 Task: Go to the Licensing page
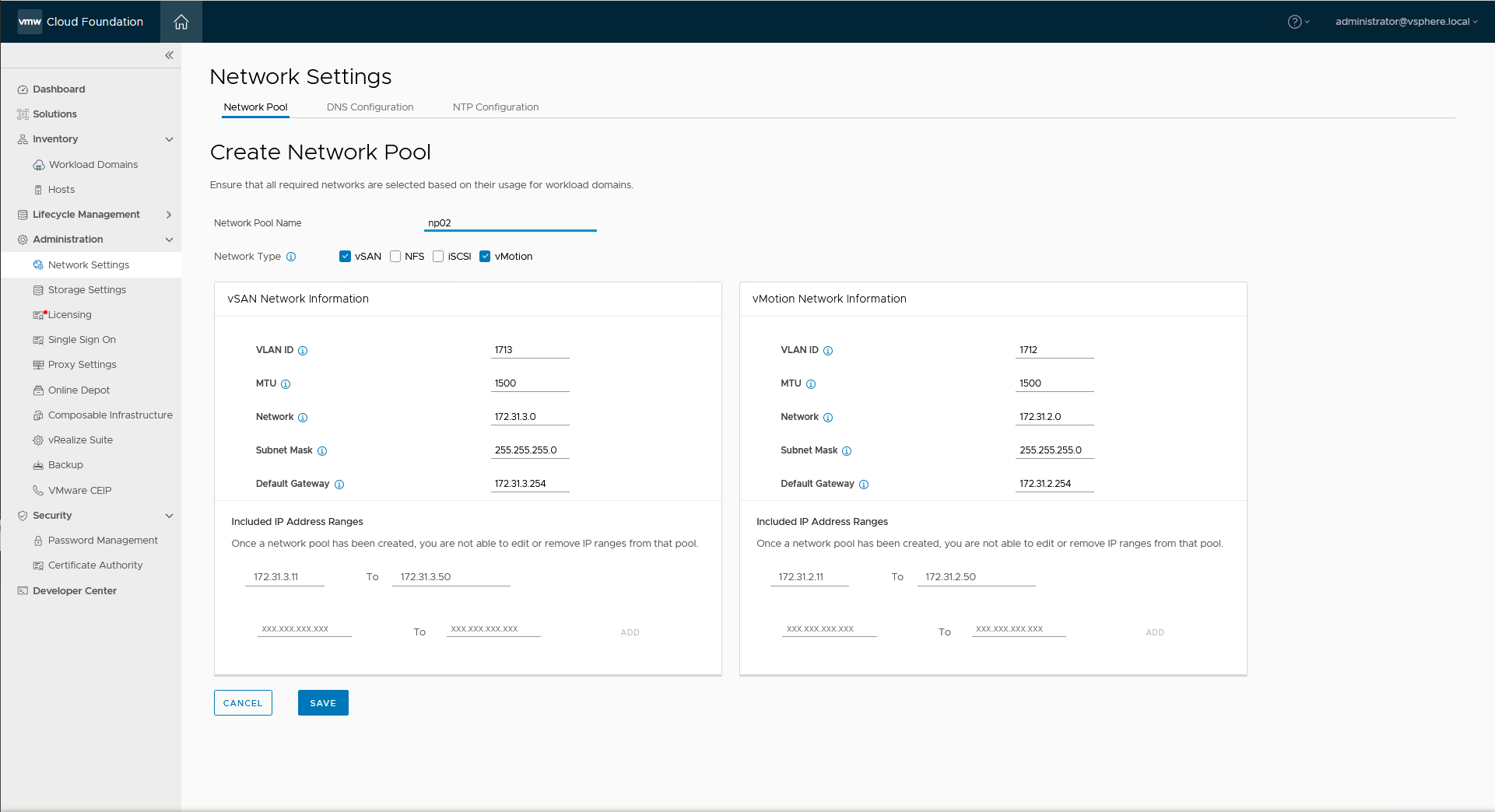click(x=69, y=314)
